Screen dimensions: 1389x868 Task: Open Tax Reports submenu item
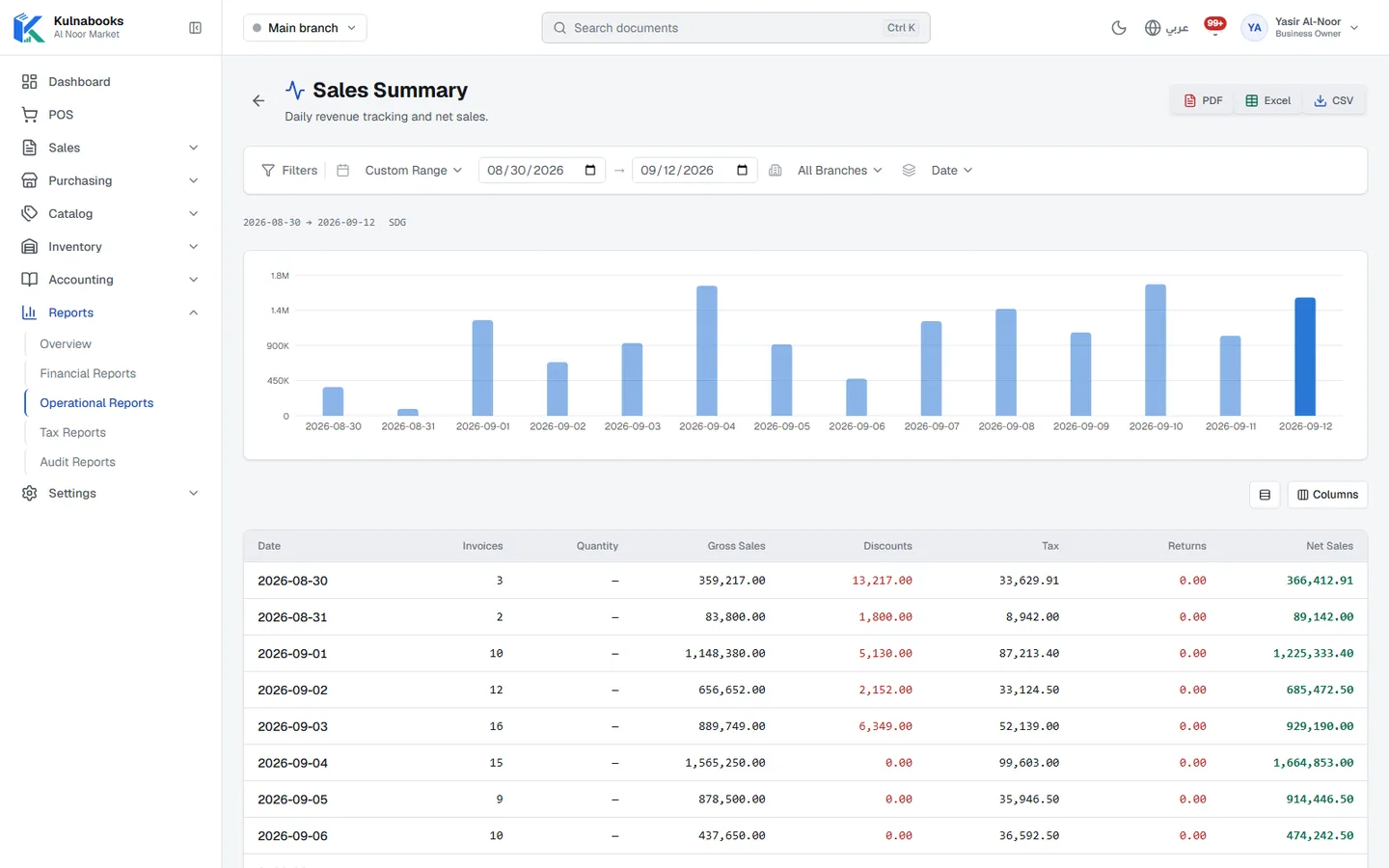coord(72,433)
